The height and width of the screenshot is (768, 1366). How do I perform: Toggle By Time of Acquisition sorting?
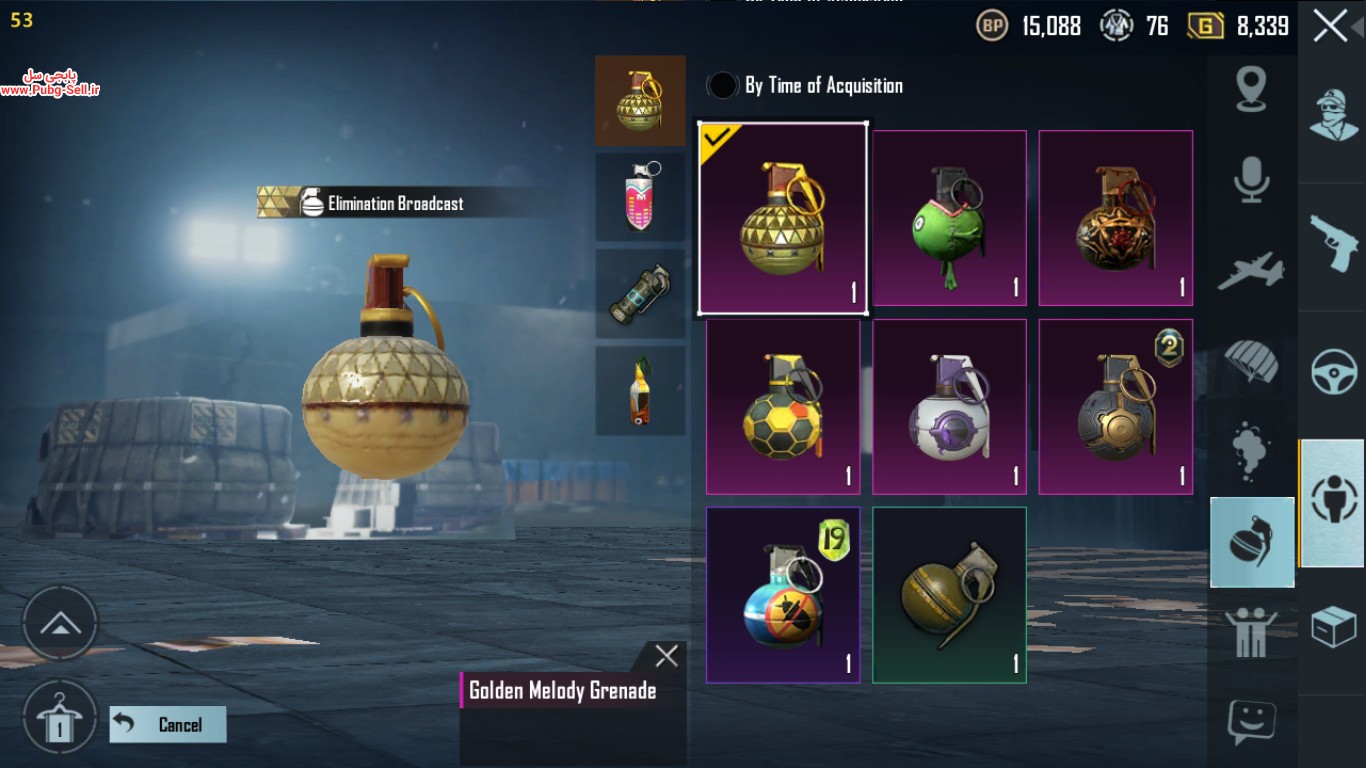[x=805, y=86]
